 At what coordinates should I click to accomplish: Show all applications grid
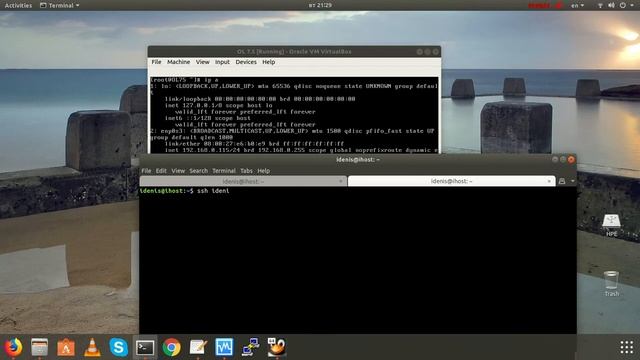pyautogui.click(x=627, y=347)
